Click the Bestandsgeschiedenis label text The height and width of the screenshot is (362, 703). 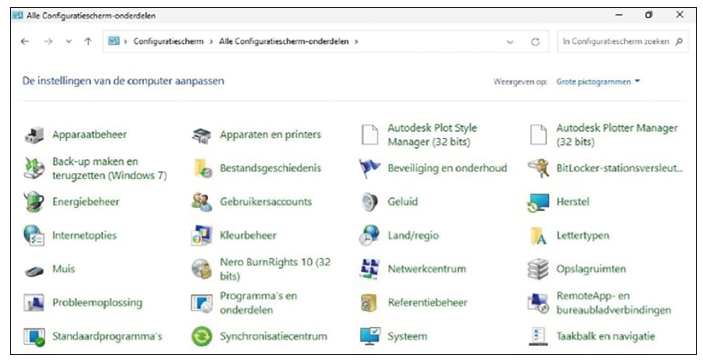[x=270, y=168]
